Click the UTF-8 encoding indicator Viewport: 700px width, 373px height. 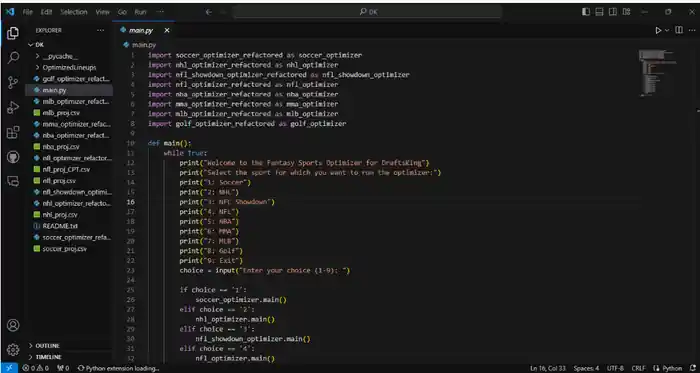coord(615,368)
